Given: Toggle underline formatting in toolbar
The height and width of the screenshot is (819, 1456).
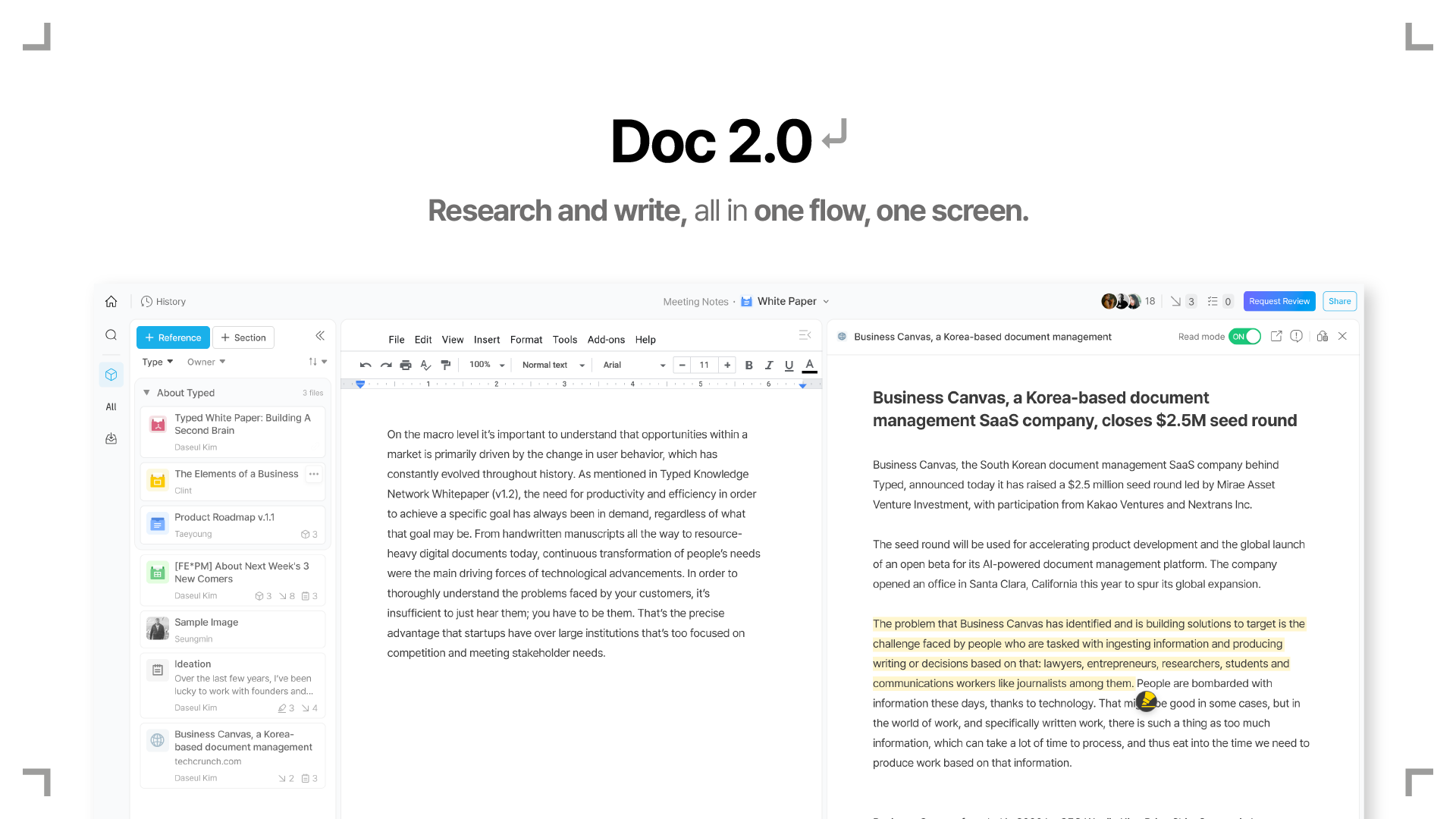Looking at the screenshot, I should (789, 366).
